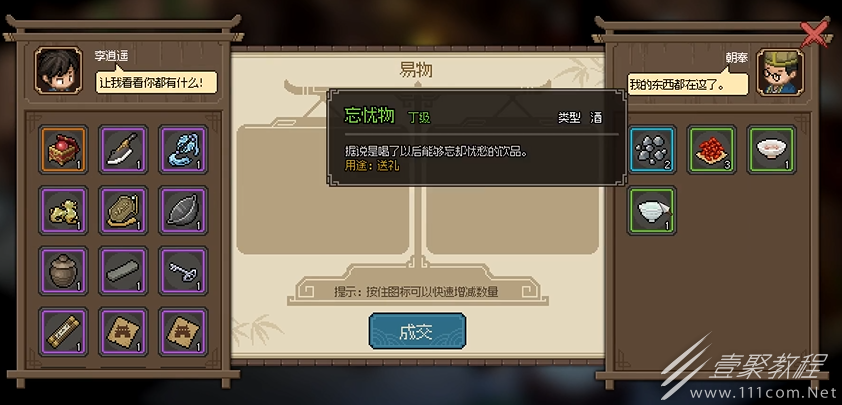Choose the silver key item
Screen dimensions: 842x405
click(x=183, y=271)
